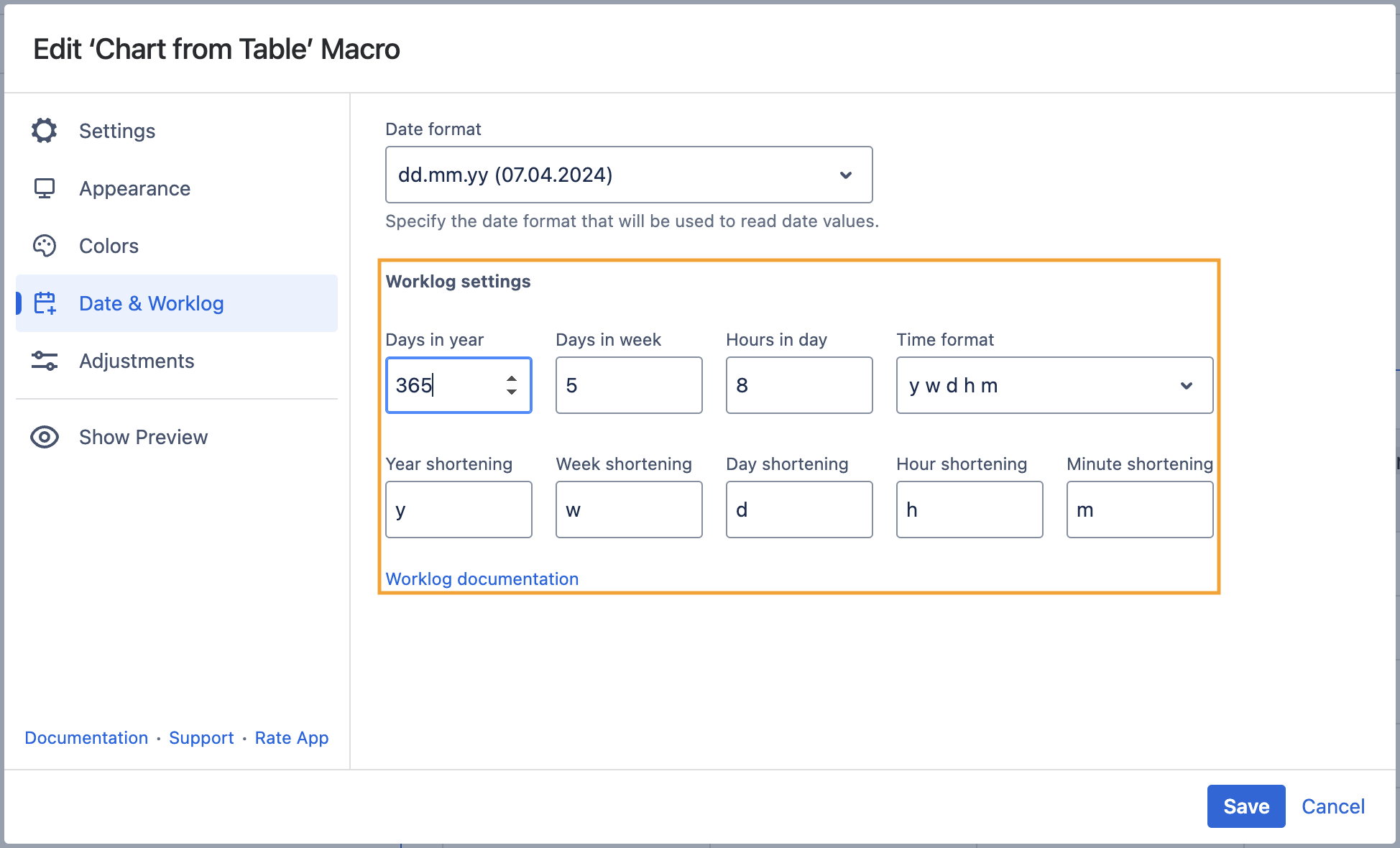Viewport: 1400px width, 848px height.
Task: Click the Show Preview eye icon
Action: [x=44, y=437]
